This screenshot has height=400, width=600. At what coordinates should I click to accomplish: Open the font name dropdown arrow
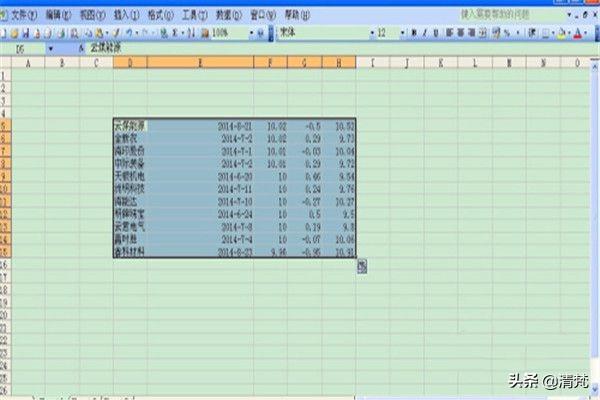[x=372, y=33]
